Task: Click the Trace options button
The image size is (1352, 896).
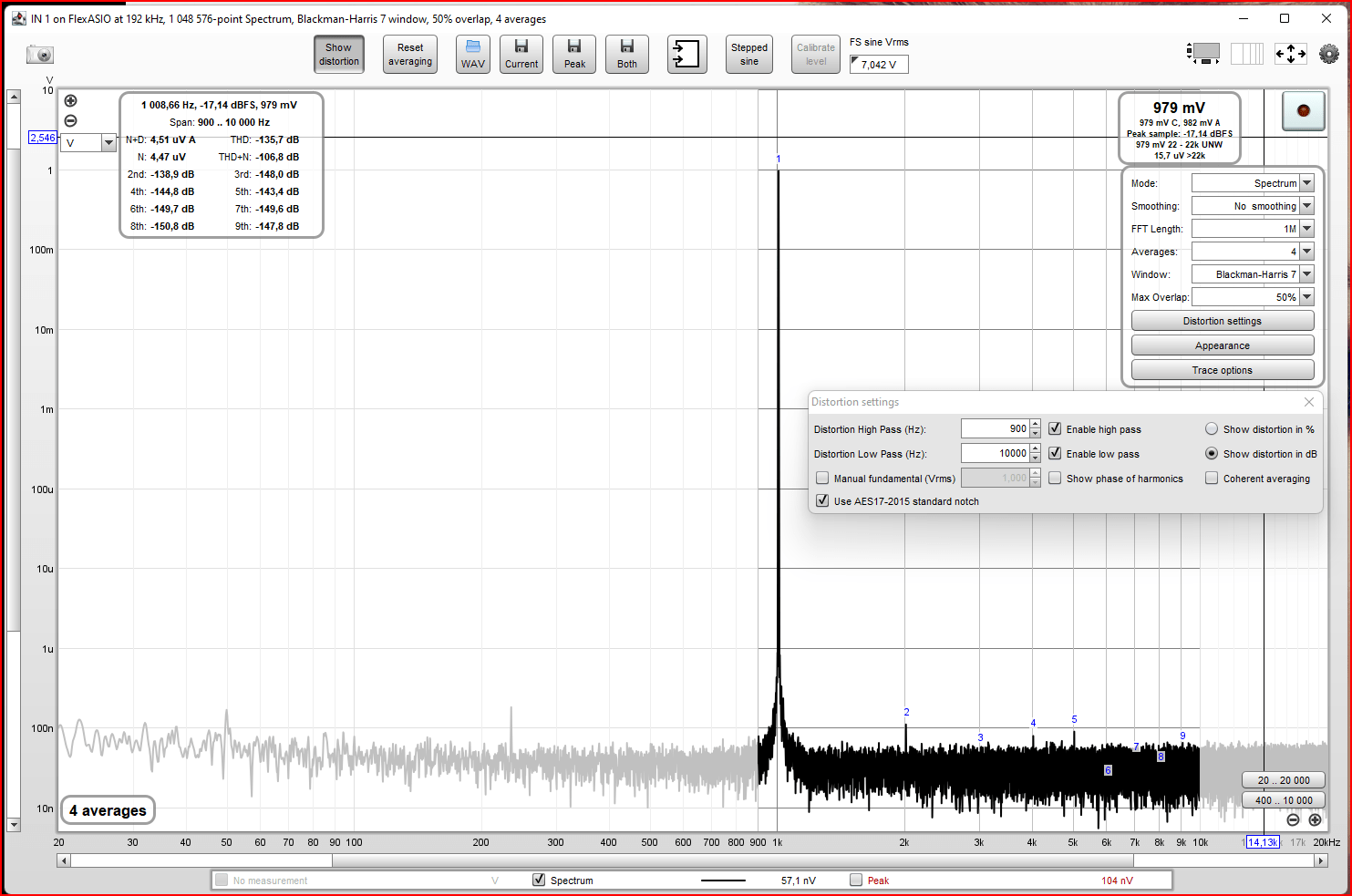Action: [x=1223, y=370]
